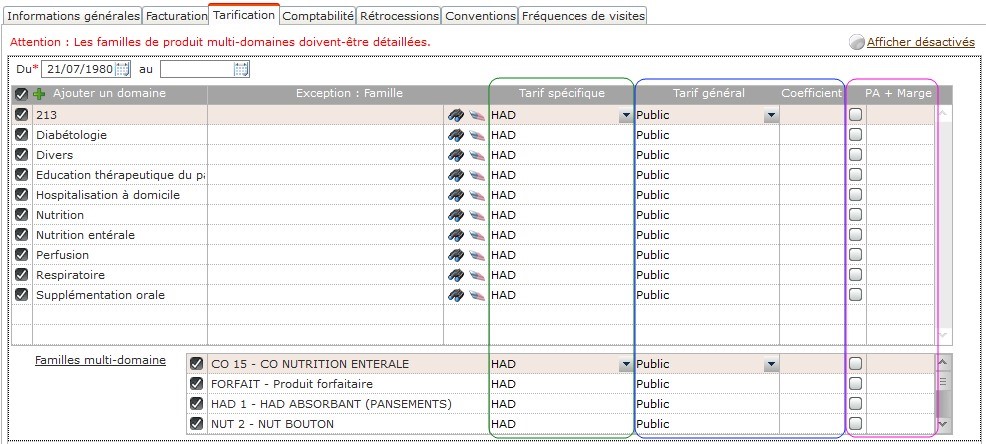Toggle the Afficher désactivés round indicator

[x=856, y=42]
